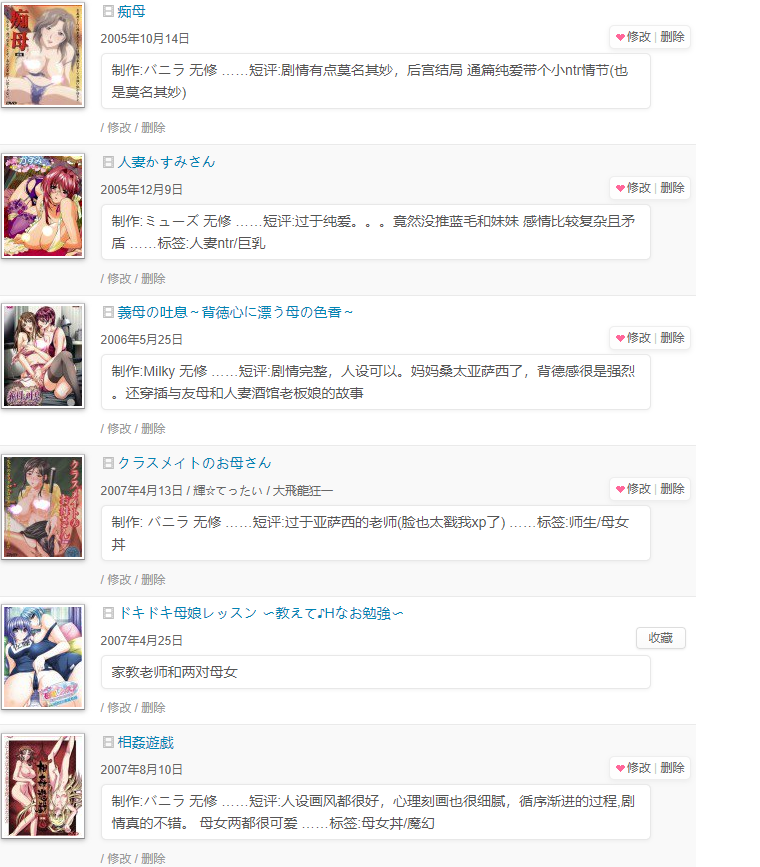Screen dimensions: 760x867
Task: Click type icon before 人妻かすみさん title
Action: click(108, 162)
